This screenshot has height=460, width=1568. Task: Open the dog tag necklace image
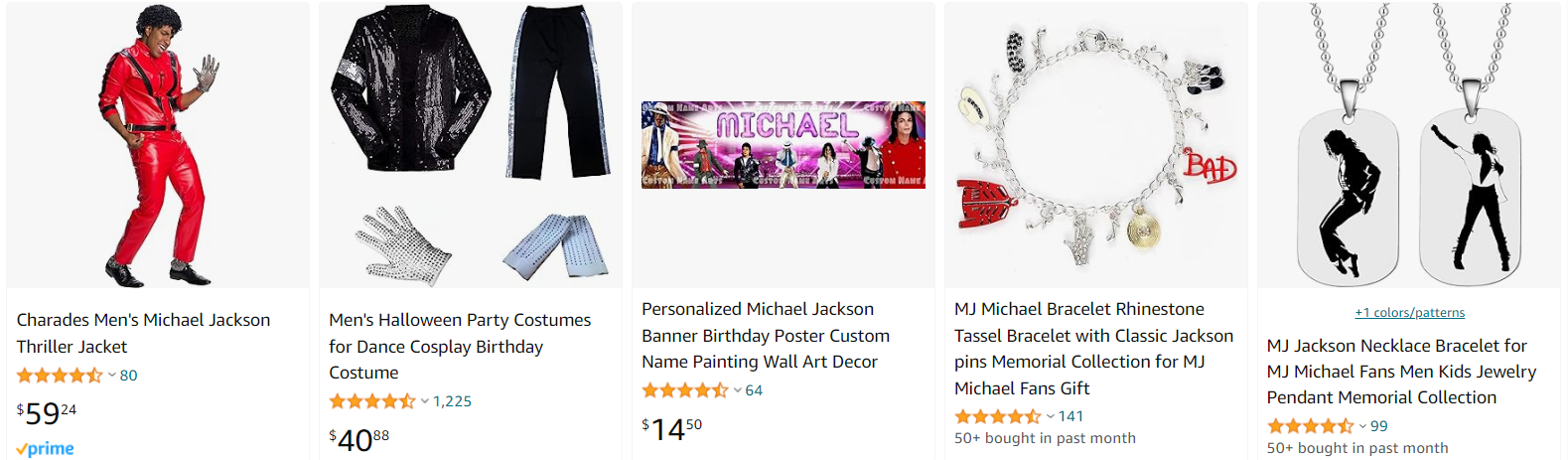[x=1408, y=145]
